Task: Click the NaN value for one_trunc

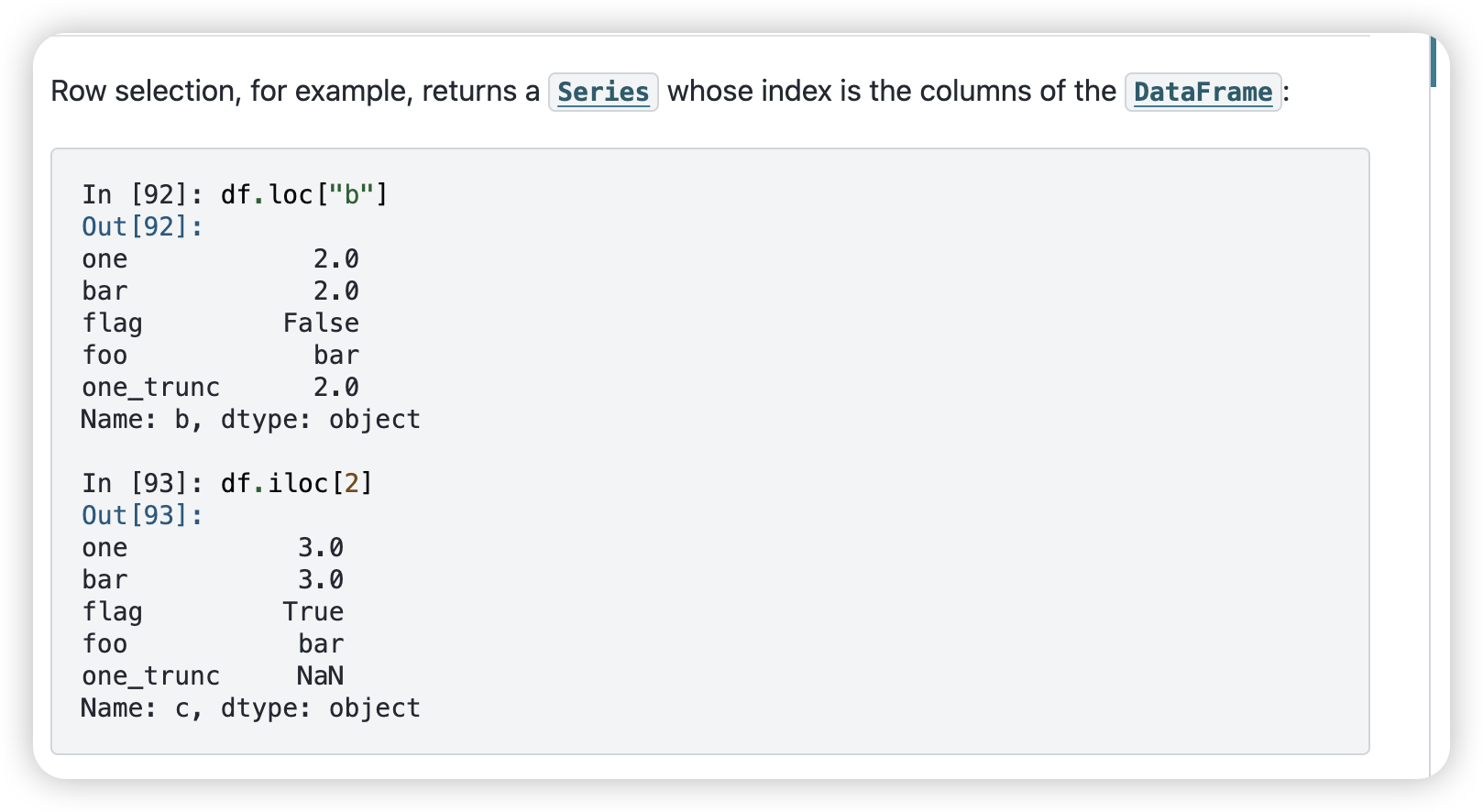Action: click(321, 675)
